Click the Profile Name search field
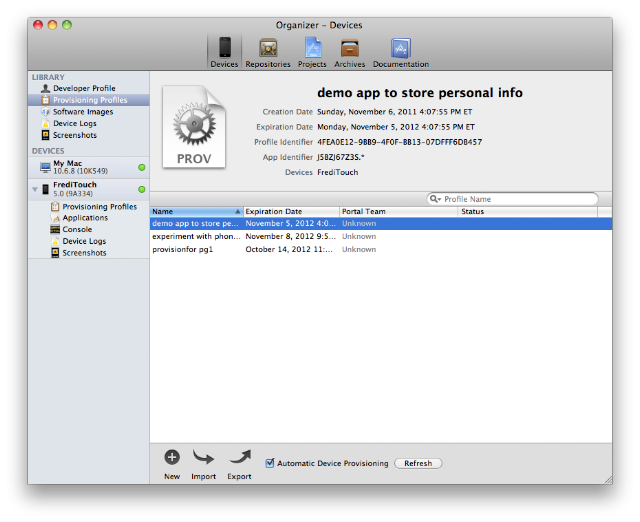The height and width of the screenshot is (522, 640). [513, 199]
